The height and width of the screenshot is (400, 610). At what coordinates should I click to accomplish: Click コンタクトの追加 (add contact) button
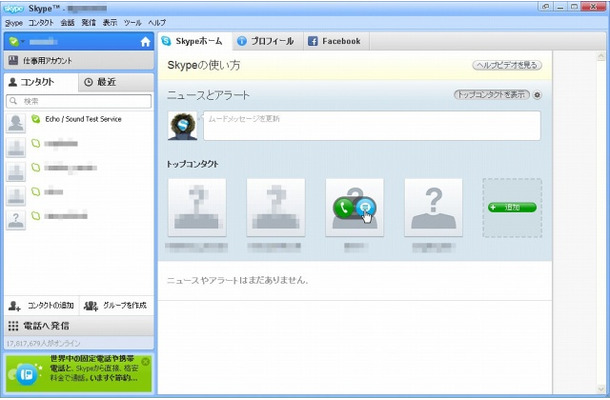coord(42,306)
